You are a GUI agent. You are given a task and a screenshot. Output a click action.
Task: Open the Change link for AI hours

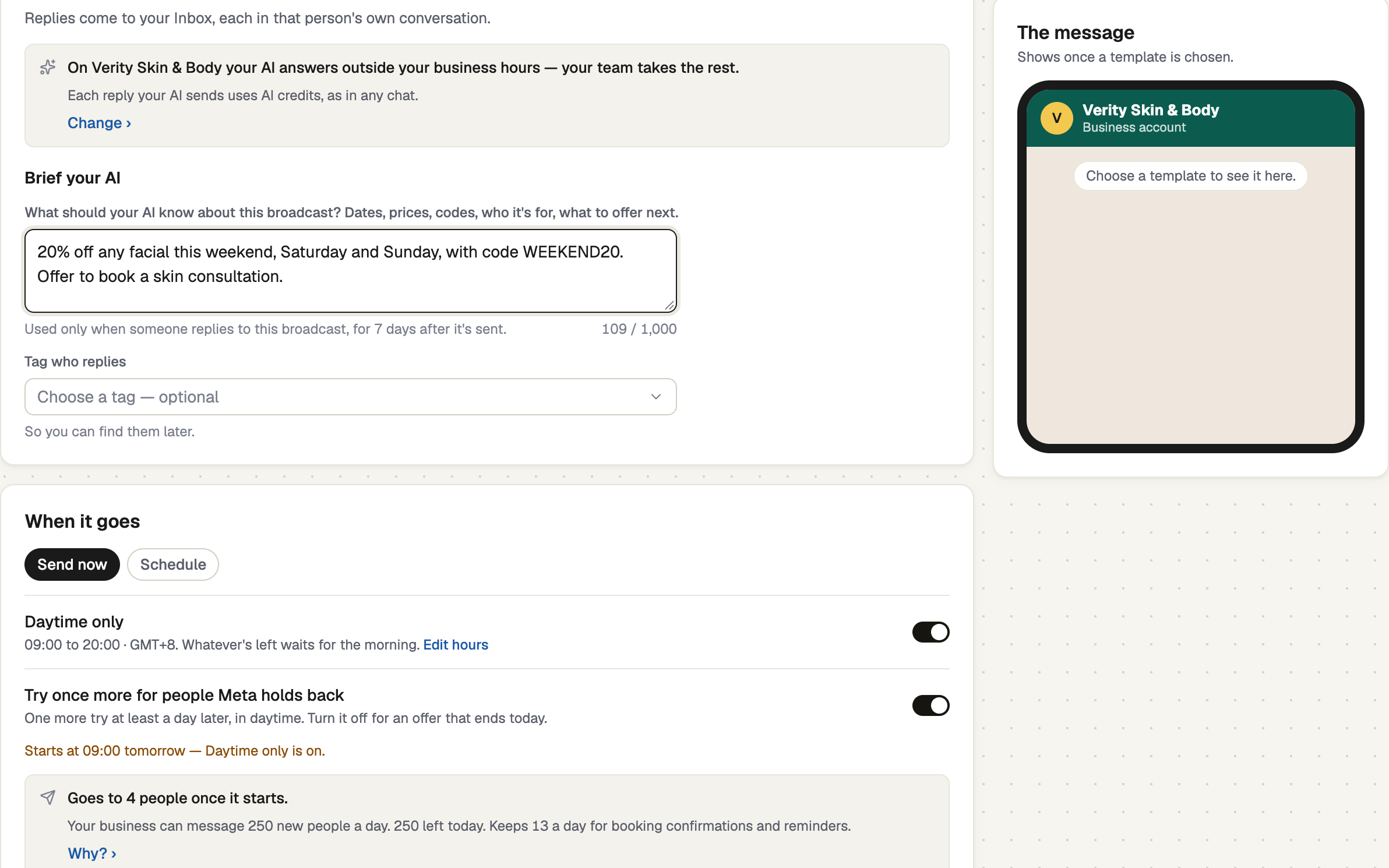[99, 123]
